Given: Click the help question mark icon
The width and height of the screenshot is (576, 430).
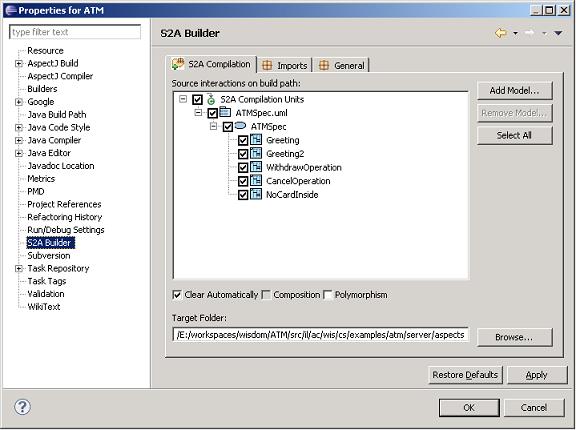Looking at the screenshot, I should pyautogui.click(x=22, y=407).
